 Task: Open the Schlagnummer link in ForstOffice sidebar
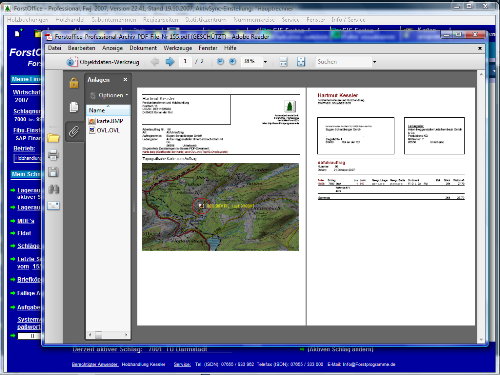point(27,111)
